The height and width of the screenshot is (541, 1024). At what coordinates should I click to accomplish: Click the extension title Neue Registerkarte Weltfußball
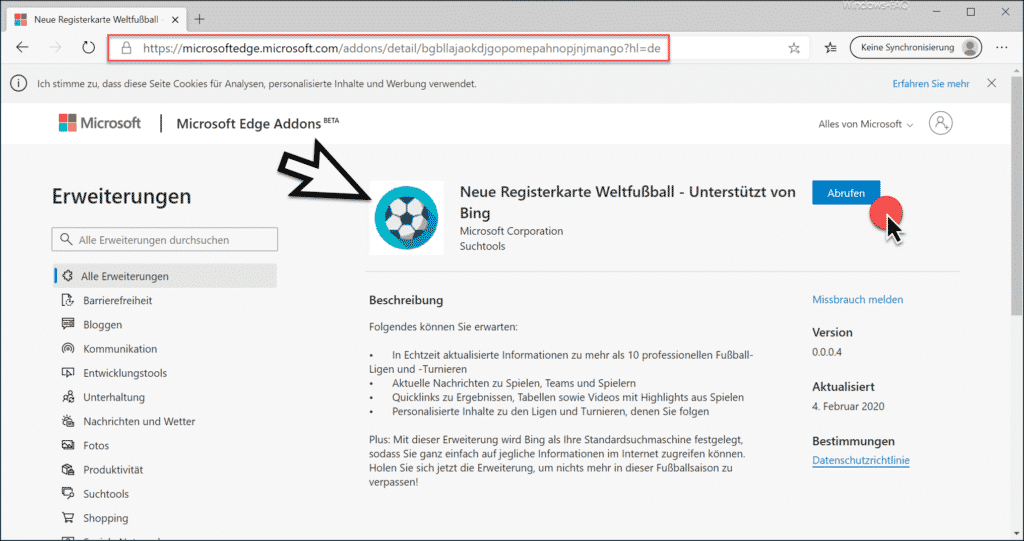[628, 202]
